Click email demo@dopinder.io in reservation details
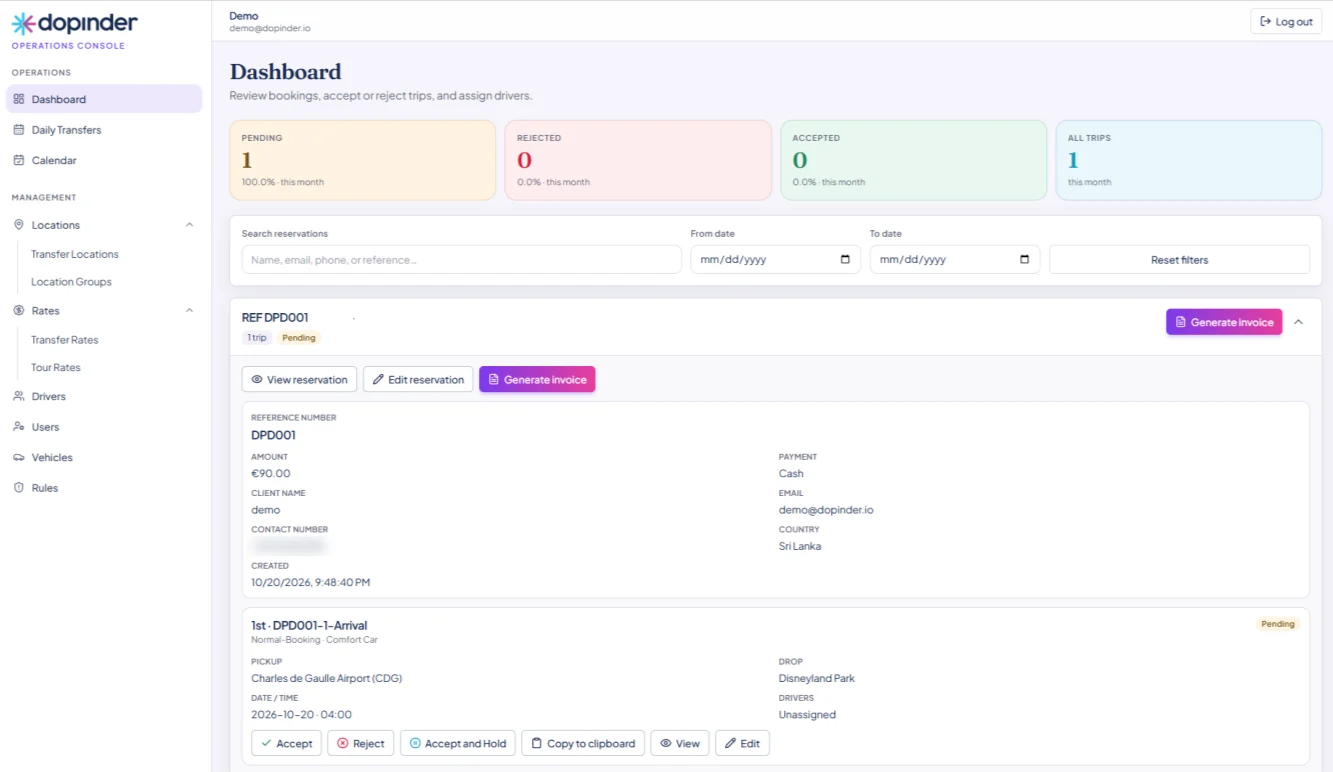The height and width of the screenshot is (772, 1333). click(x=826, y=510)
